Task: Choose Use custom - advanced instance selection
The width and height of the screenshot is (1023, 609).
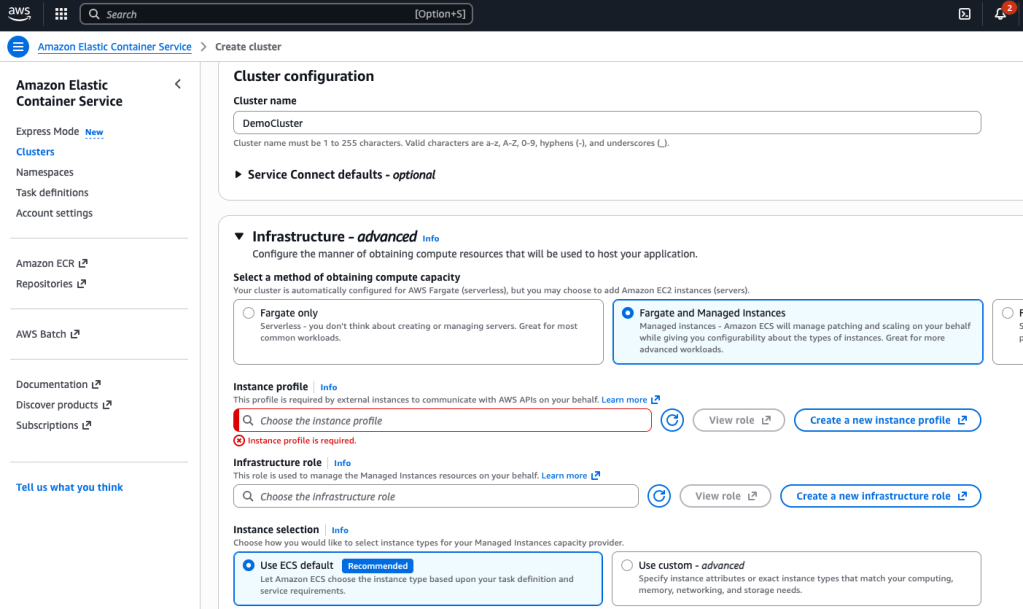Action: (627, 565)
